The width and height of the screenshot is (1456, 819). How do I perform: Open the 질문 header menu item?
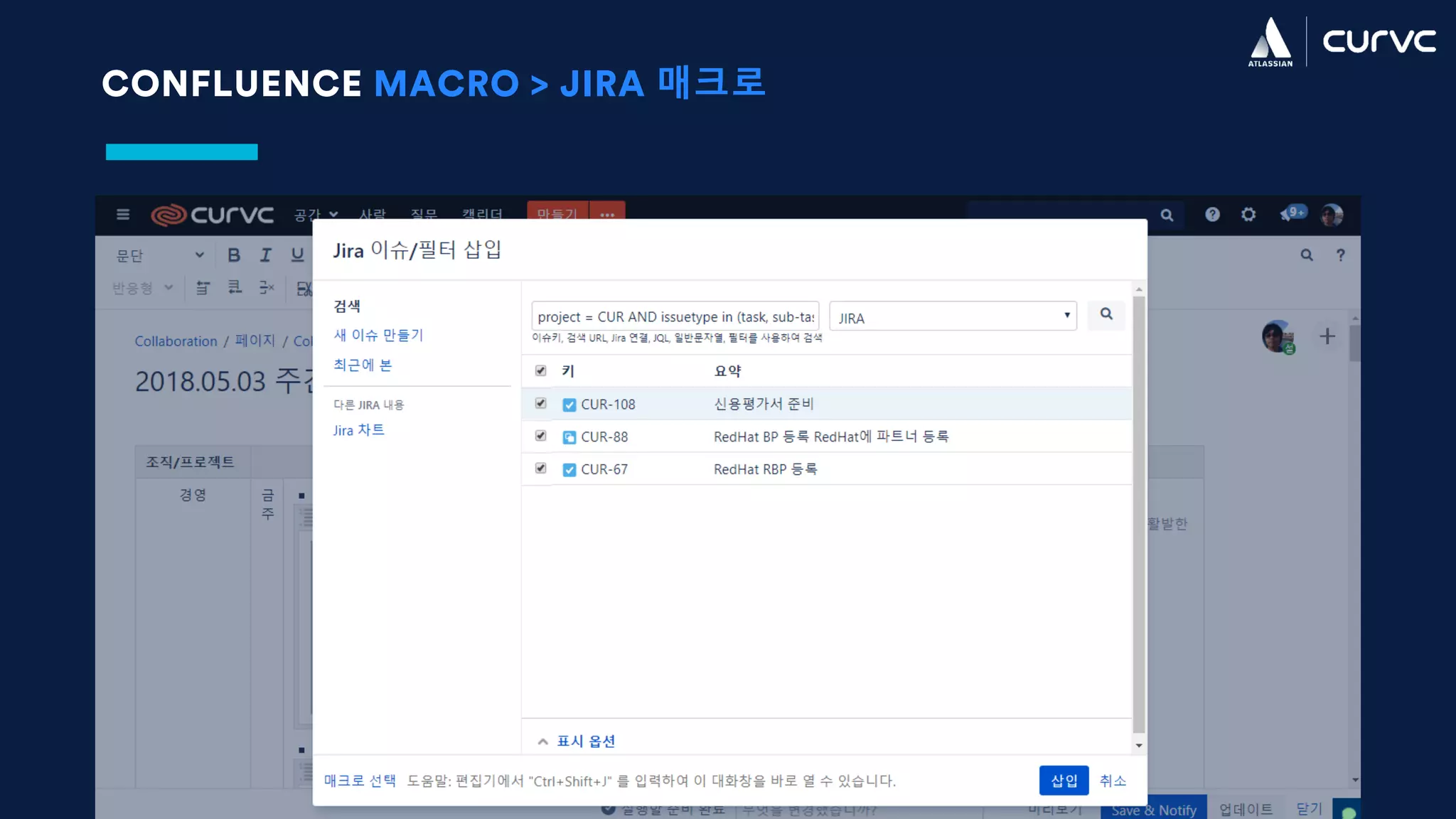(424, 213)
